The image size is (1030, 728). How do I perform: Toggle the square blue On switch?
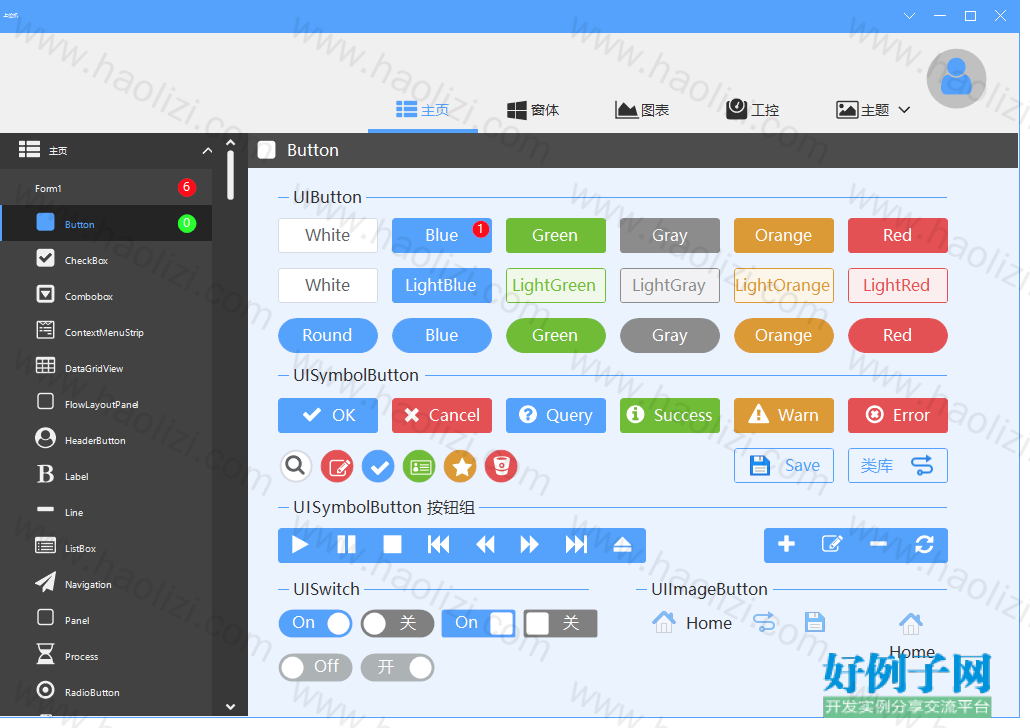click(x=479, y=623)
